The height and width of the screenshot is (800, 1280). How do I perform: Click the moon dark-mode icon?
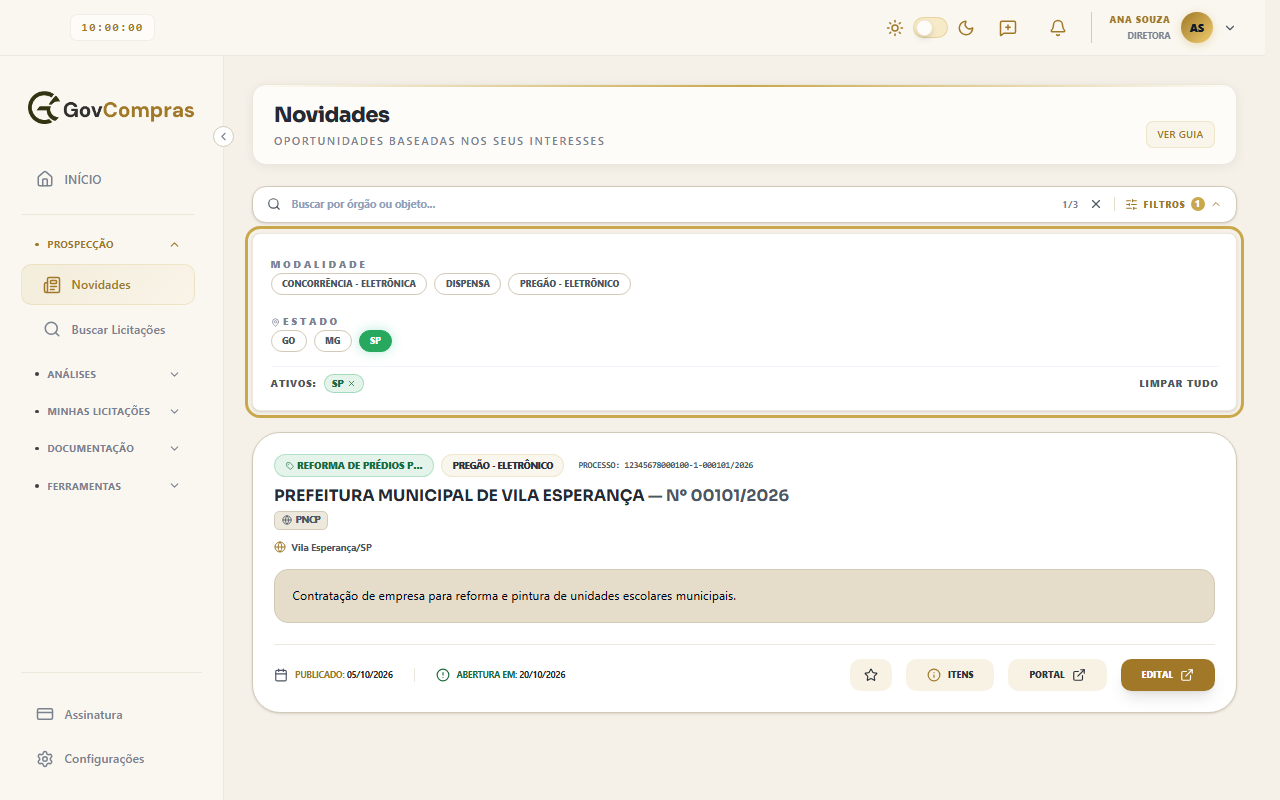point(966,28)
